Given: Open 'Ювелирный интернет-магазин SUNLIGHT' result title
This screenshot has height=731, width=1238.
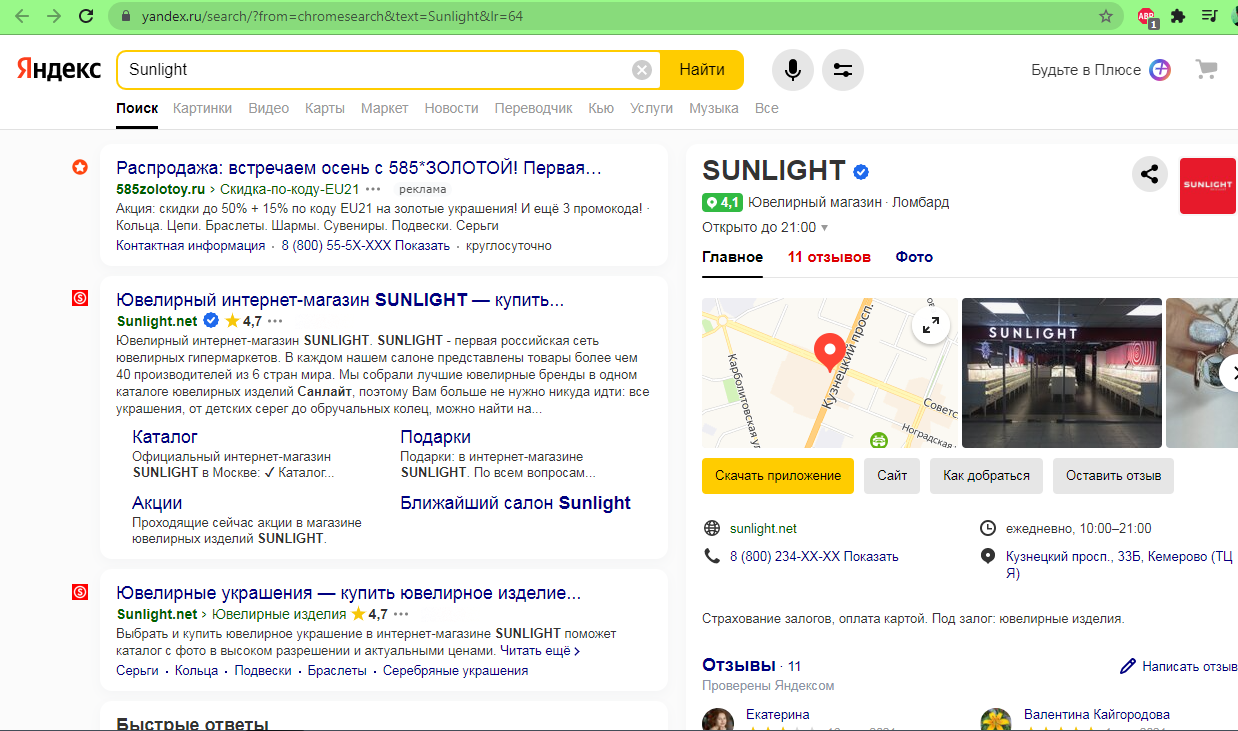Looking at the screenshot, I should tap(340, 299).
